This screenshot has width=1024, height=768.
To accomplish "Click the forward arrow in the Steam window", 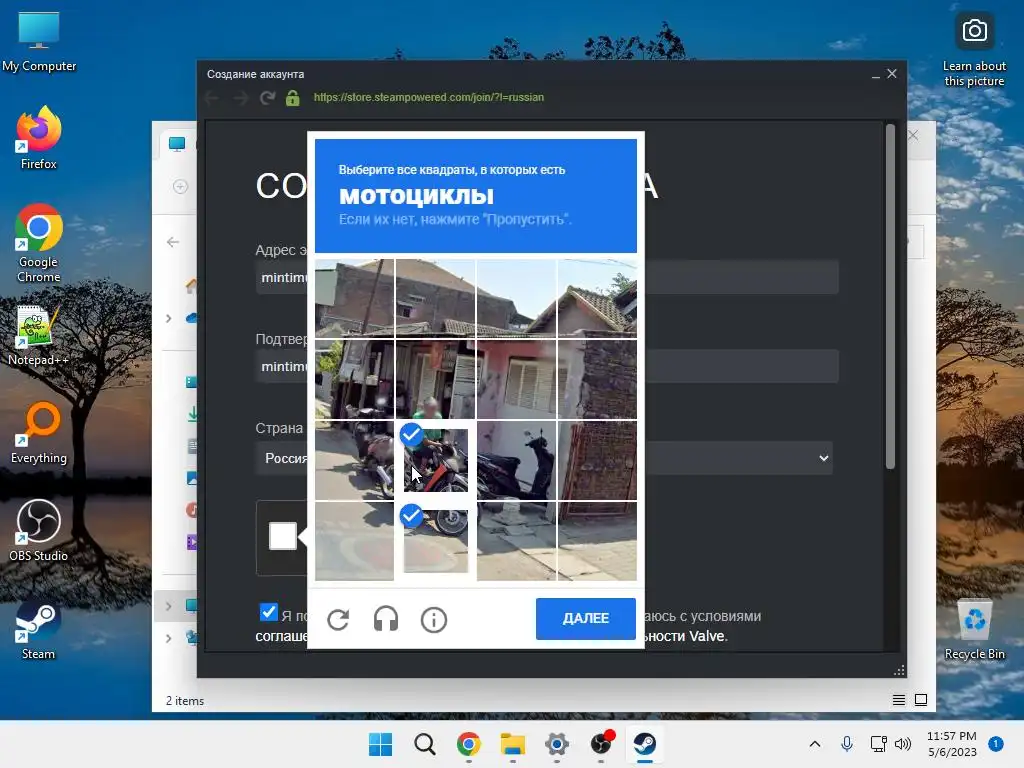I will click(240, 98).
